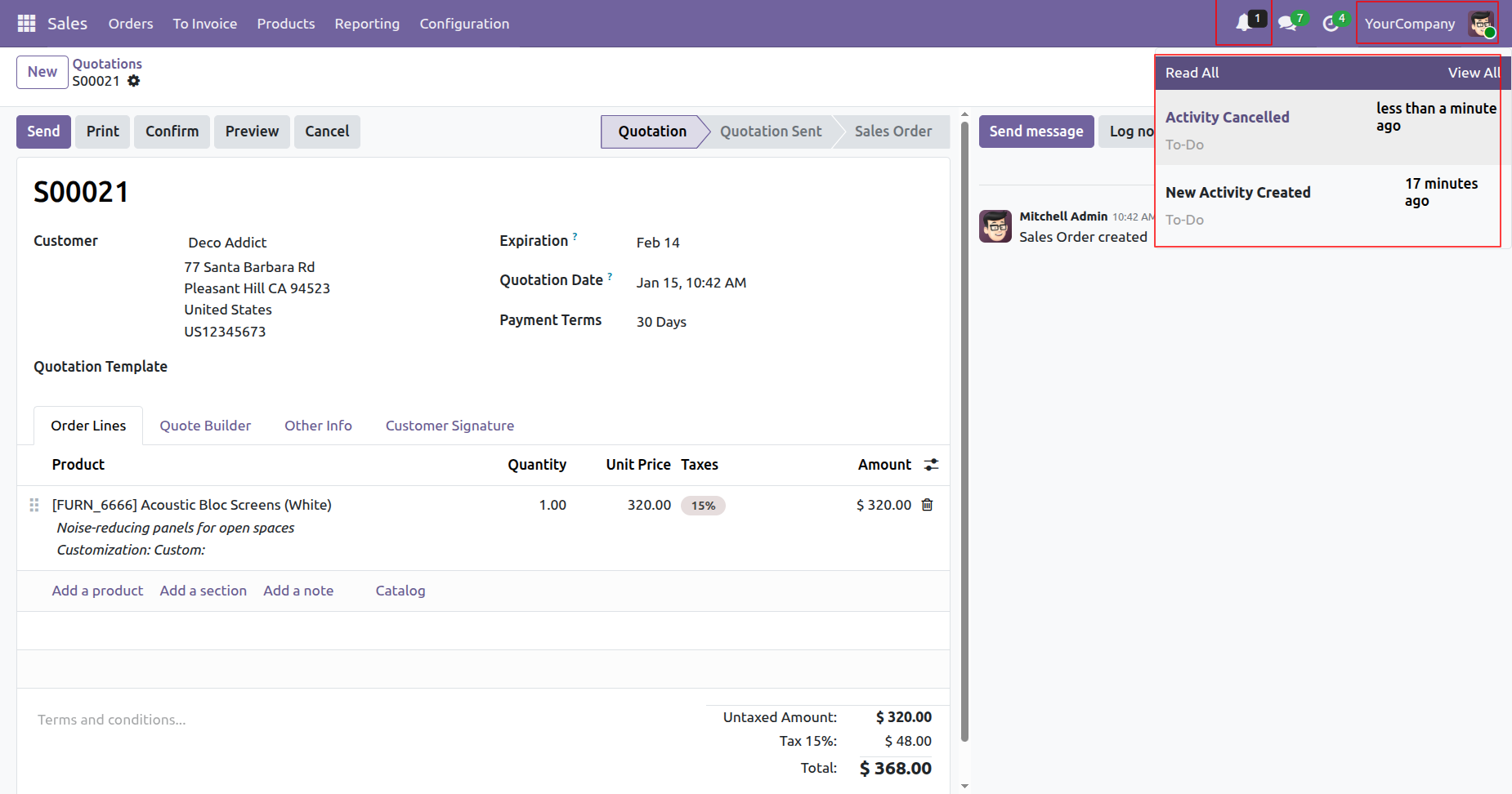Image resolution: width=1512 pixels, height=794 pixels.
Task: Switch to the Quote Builder tab
Action: click(205, 426)
